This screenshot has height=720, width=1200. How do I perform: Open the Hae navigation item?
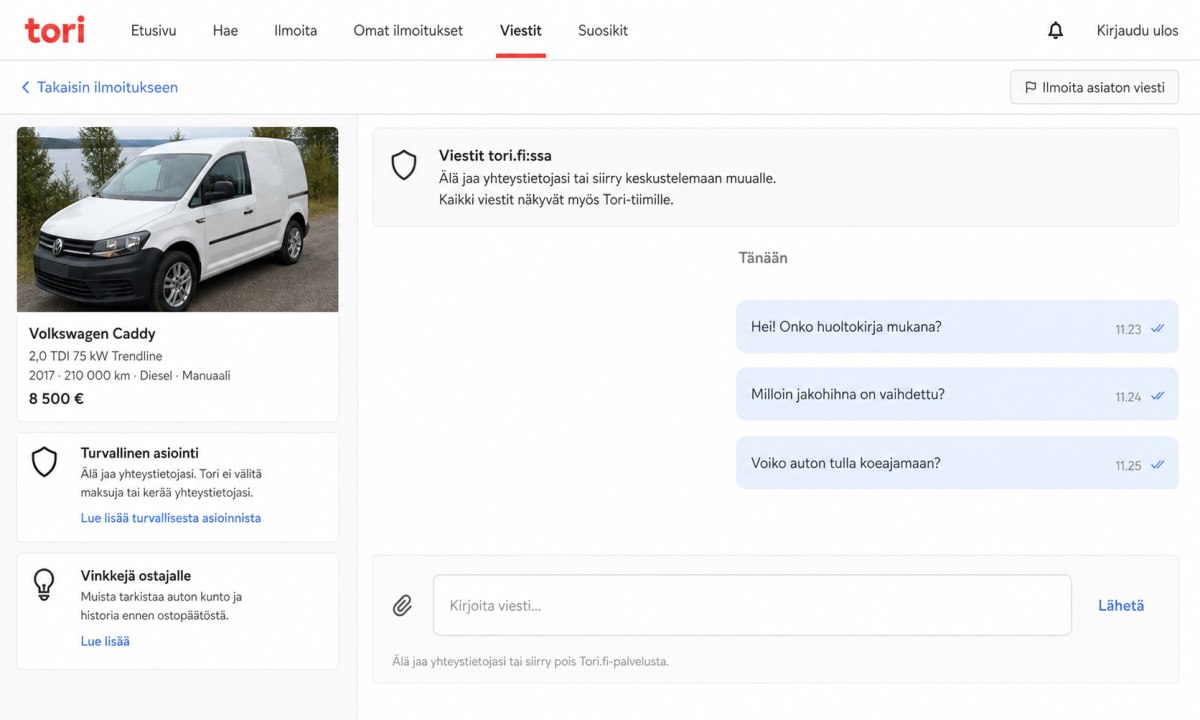click(225, 31)
